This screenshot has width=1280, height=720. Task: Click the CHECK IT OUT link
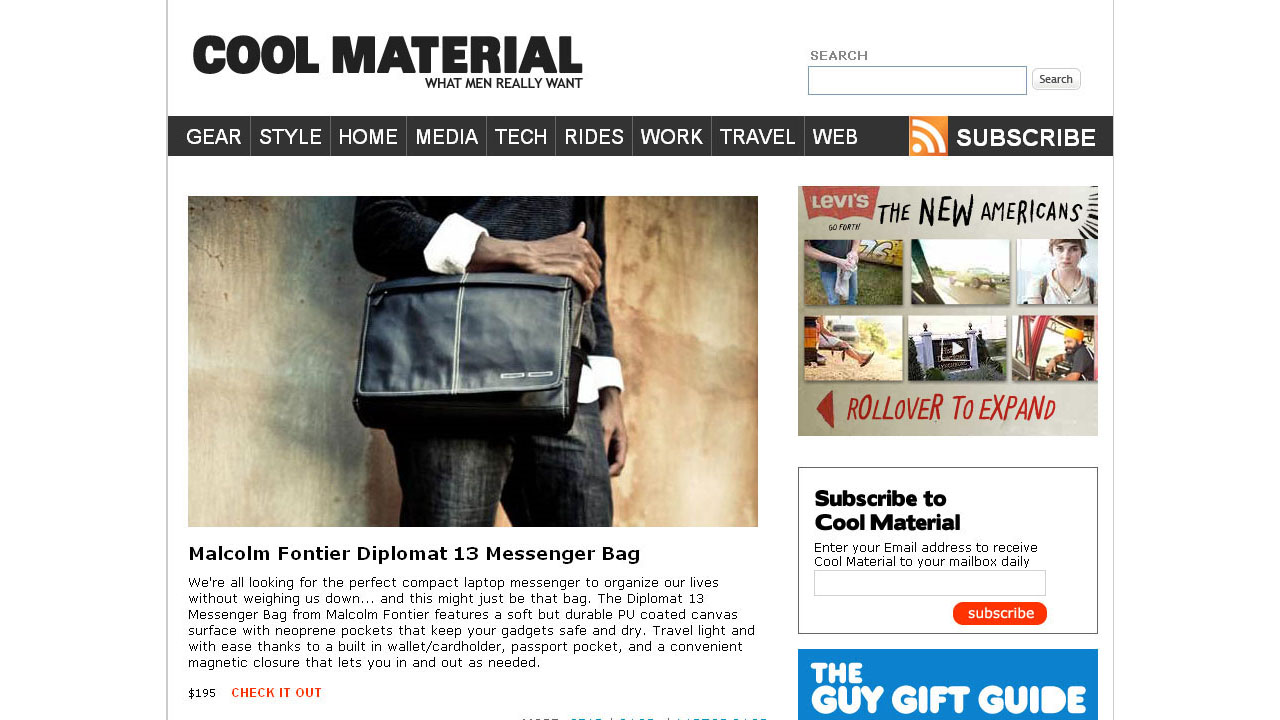[277, 693]
